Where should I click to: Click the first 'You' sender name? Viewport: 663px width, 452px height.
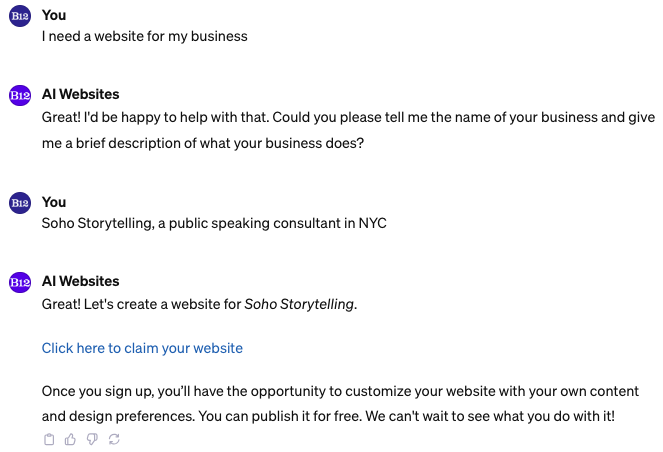(x=54, y=15)
